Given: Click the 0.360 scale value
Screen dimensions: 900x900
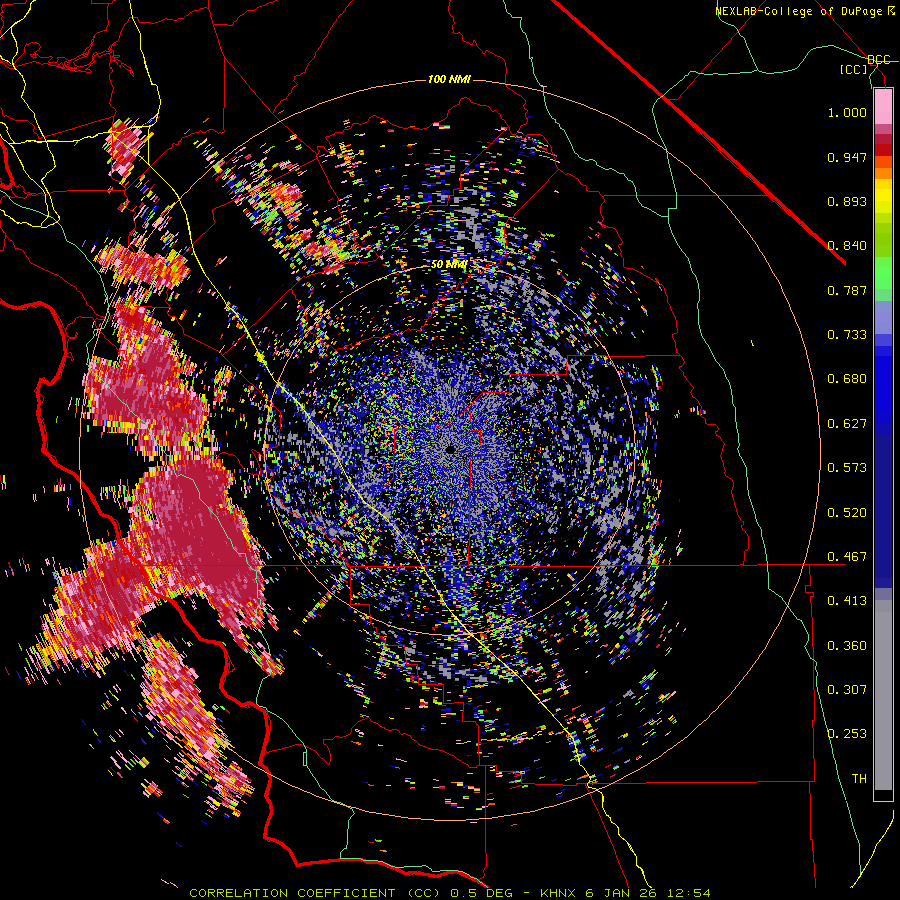Looking at the screenshot, I should (x=847, y=646).
